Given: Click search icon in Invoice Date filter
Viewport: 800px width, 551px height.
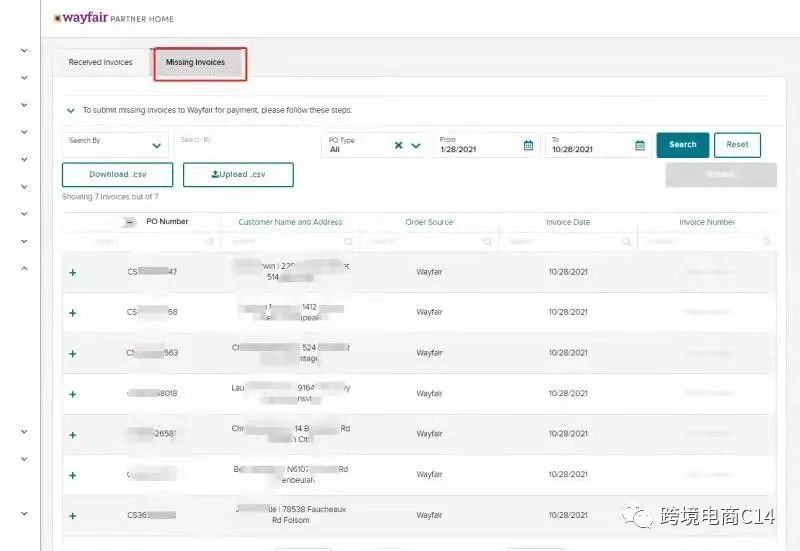Looking at the screenshot, I should pyautogui.click(x=626, y=242).
